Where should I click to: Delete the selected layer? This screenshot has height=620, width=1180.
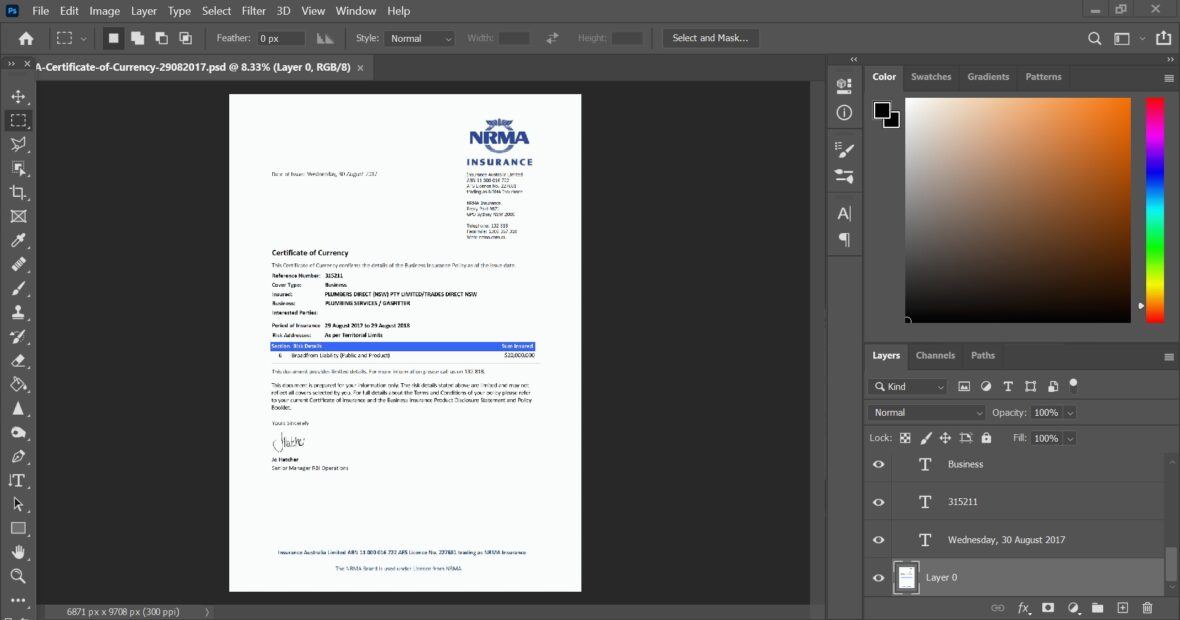(1146, 607)
